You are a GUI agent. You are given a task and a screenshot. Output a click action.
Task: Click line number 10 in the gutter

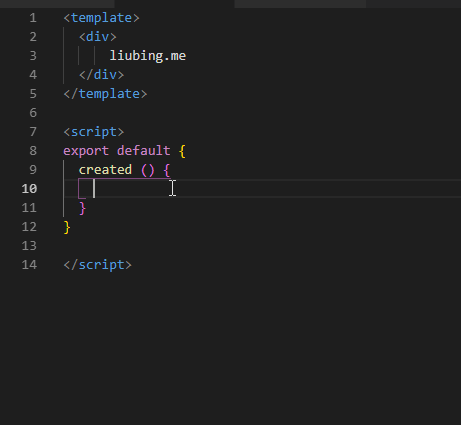click(x=29, y=189)
